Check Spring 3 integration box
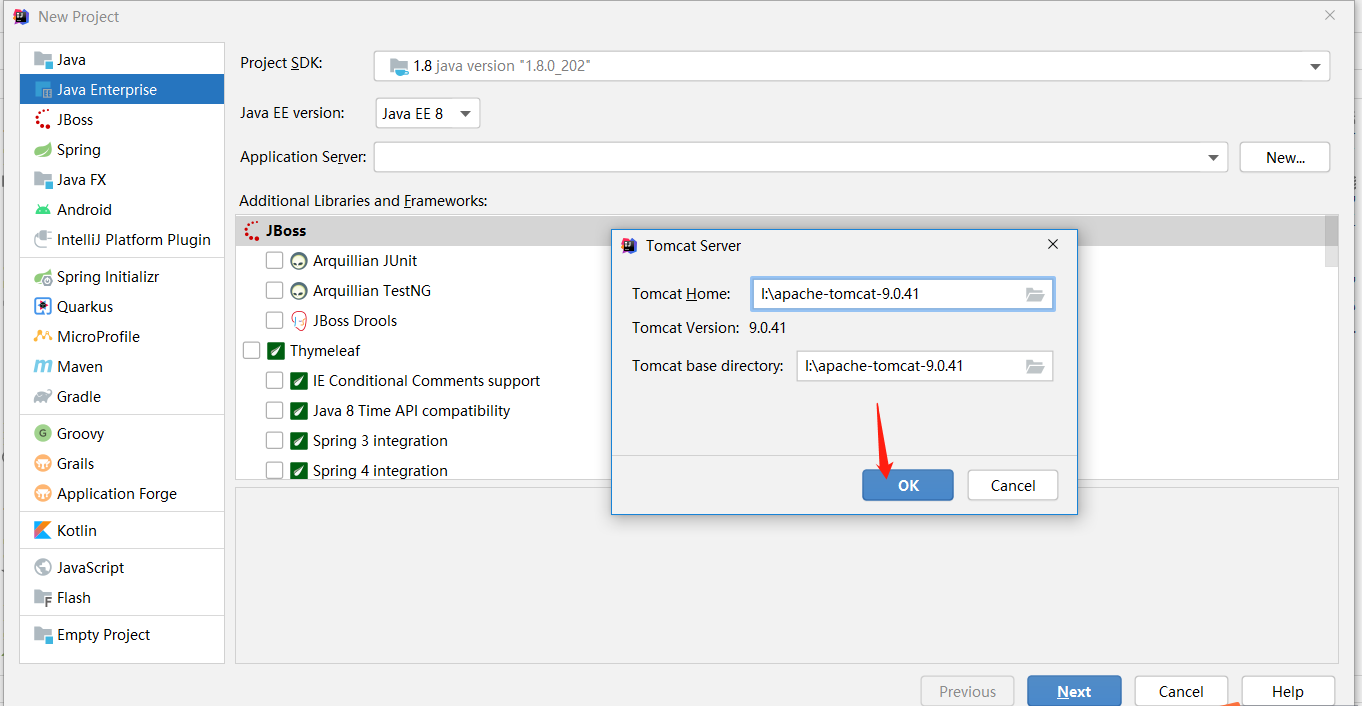The width and height of the screenshot is (1362, 706). coord(274,441)
